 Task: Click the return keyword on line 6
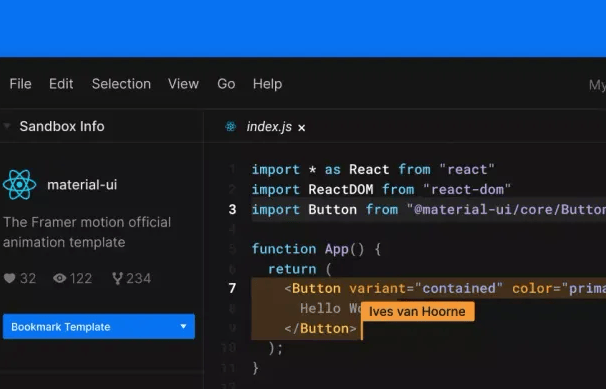(292, 269)
